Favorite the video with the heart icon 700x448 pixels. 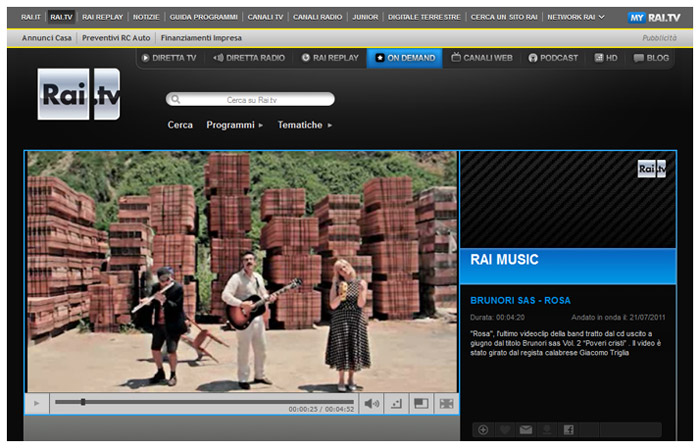[x=504, y=430]
